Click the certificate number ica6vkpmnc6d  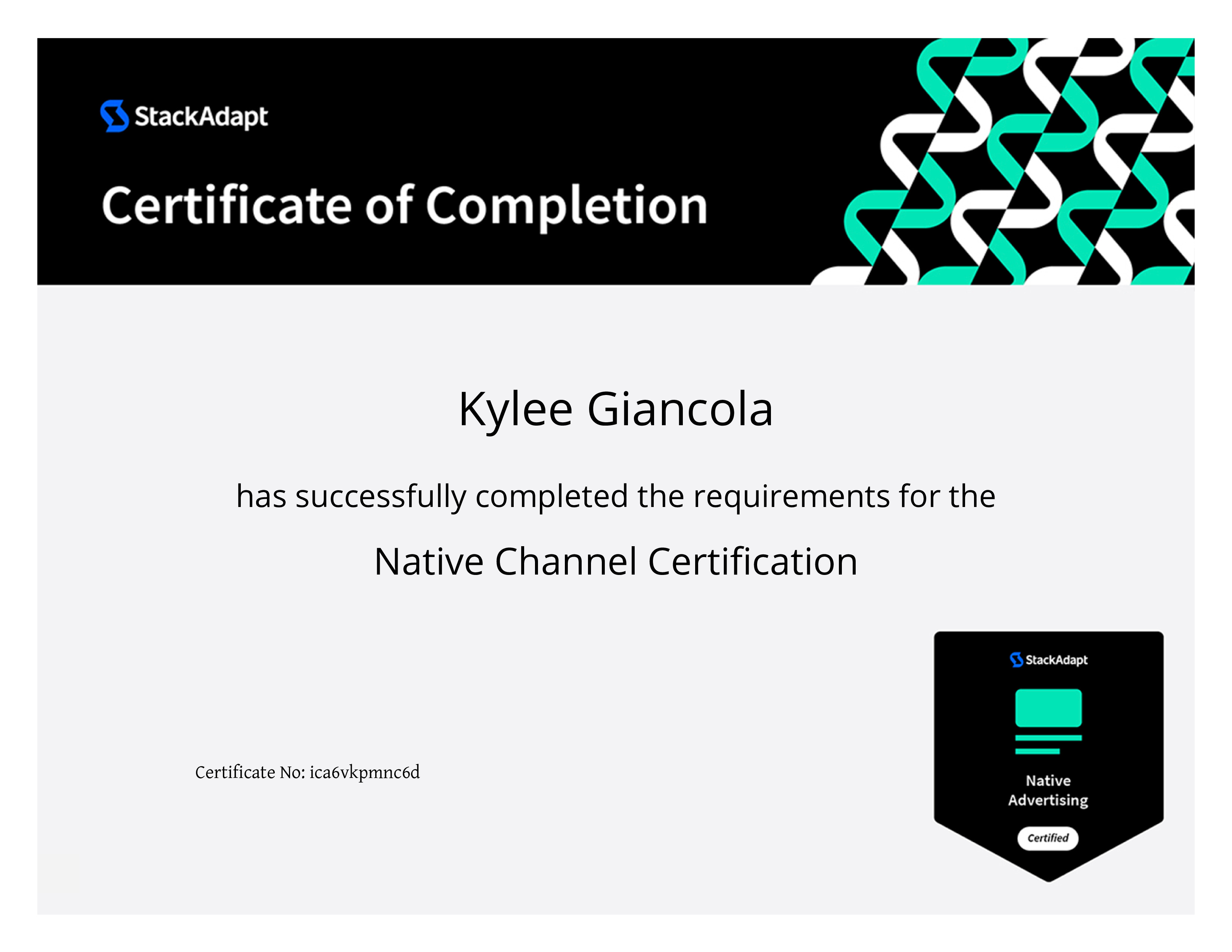pyautogui.click(x=364, y=773)
